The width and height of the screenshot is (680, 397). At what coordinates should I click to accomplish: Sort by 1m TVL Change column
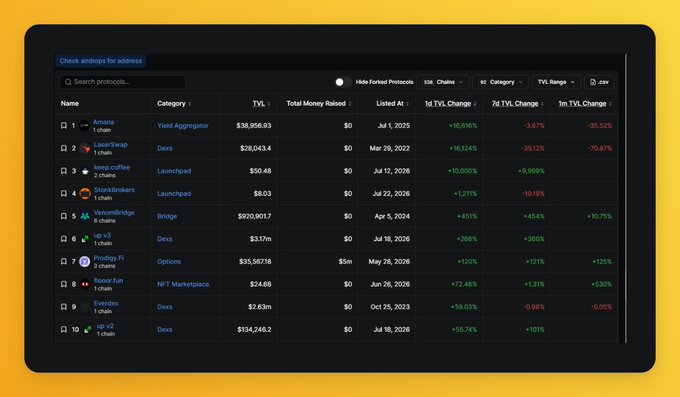pyautogui.click(x=585, y=103)
